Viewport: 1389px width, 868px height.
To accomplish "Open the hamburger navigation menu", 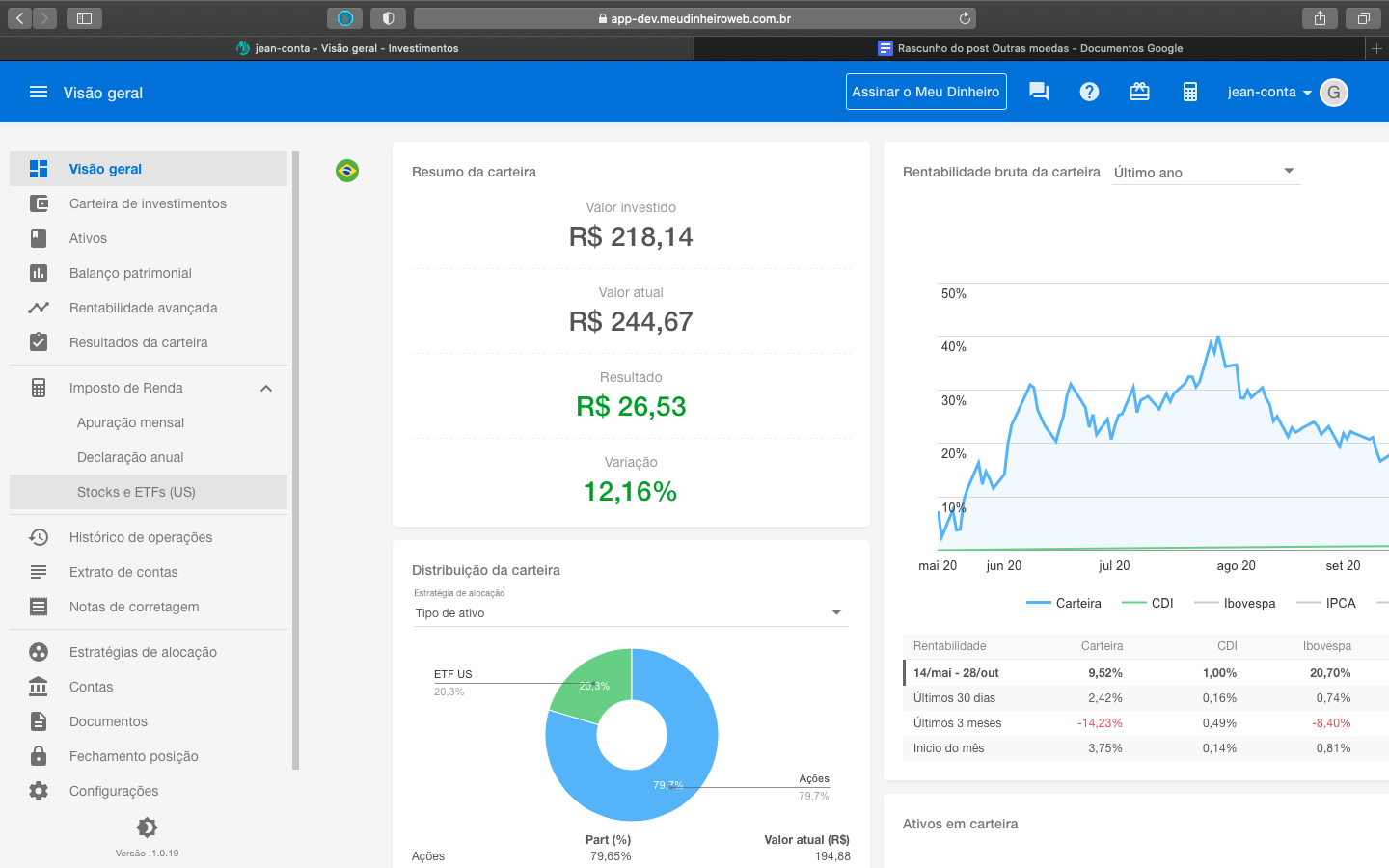I will coord(39,93).
